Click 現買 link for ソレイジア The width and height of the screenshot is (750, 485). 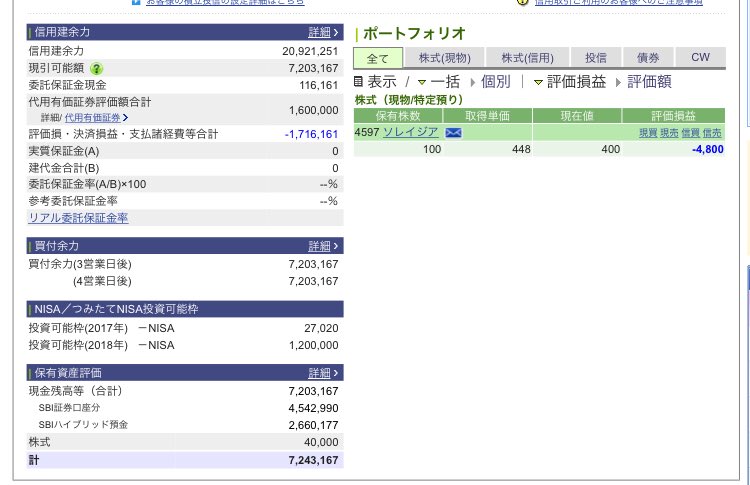648,133
